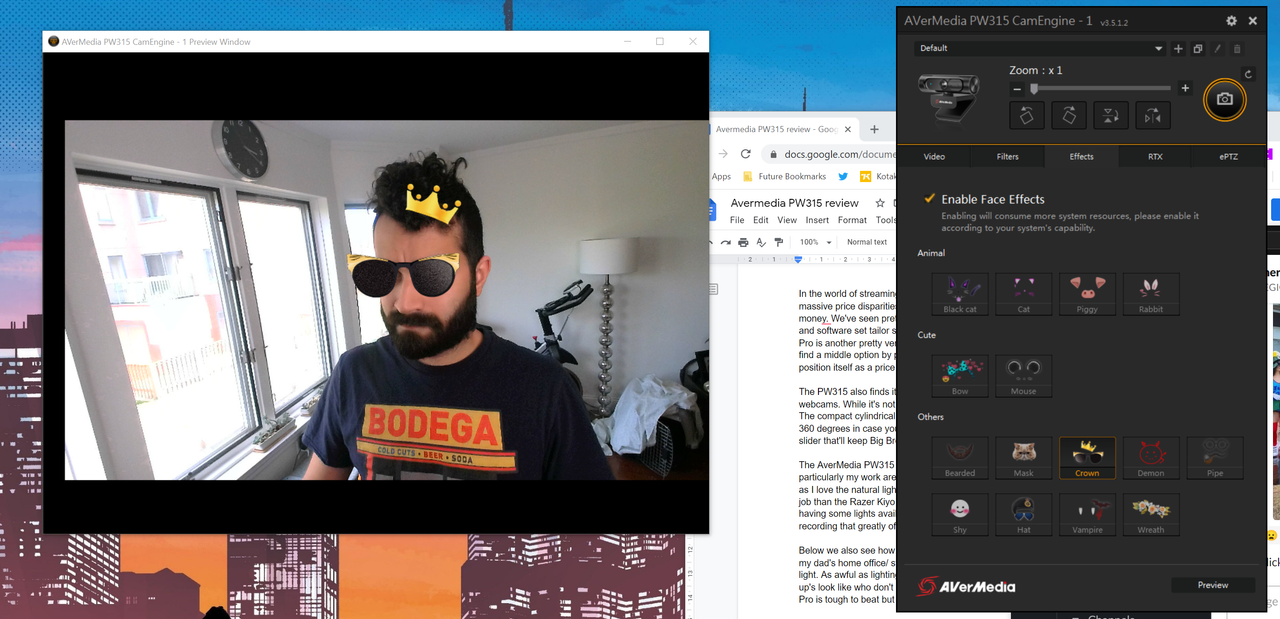
Task: Add a new profile with plus icon
Action: [1178, 48]
